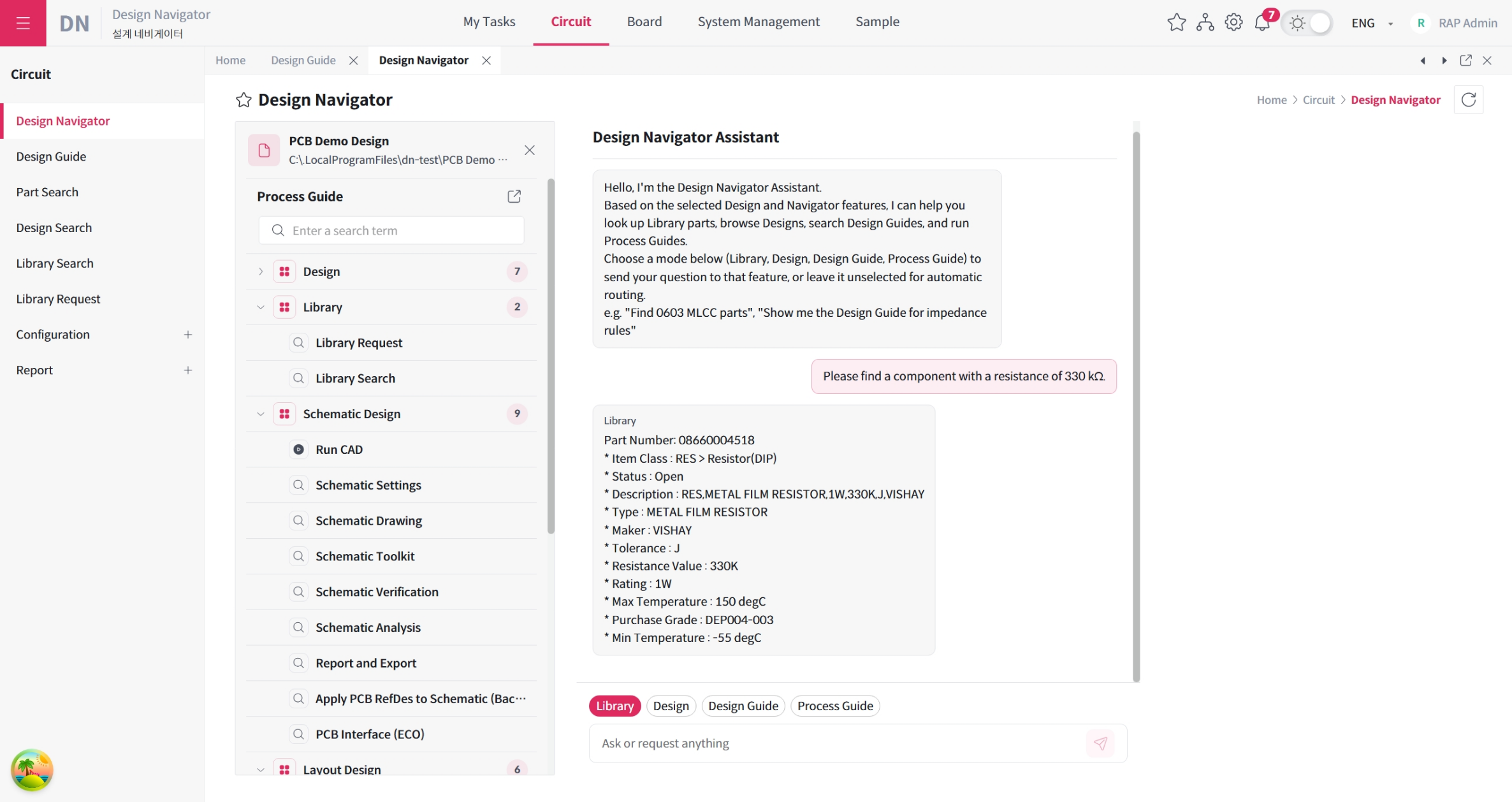The image size is (1512, 802).
Task: Expand the Design process group
Action: [261, 272]
